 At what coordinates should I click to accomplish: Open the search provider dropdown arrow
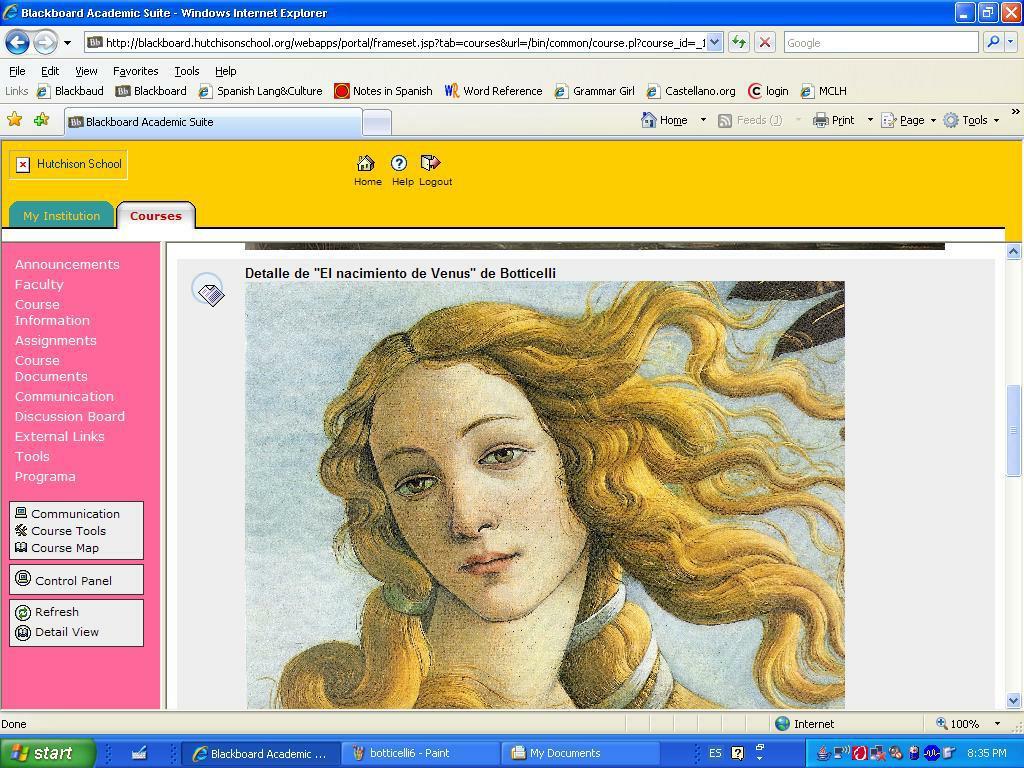point(1010,43)
